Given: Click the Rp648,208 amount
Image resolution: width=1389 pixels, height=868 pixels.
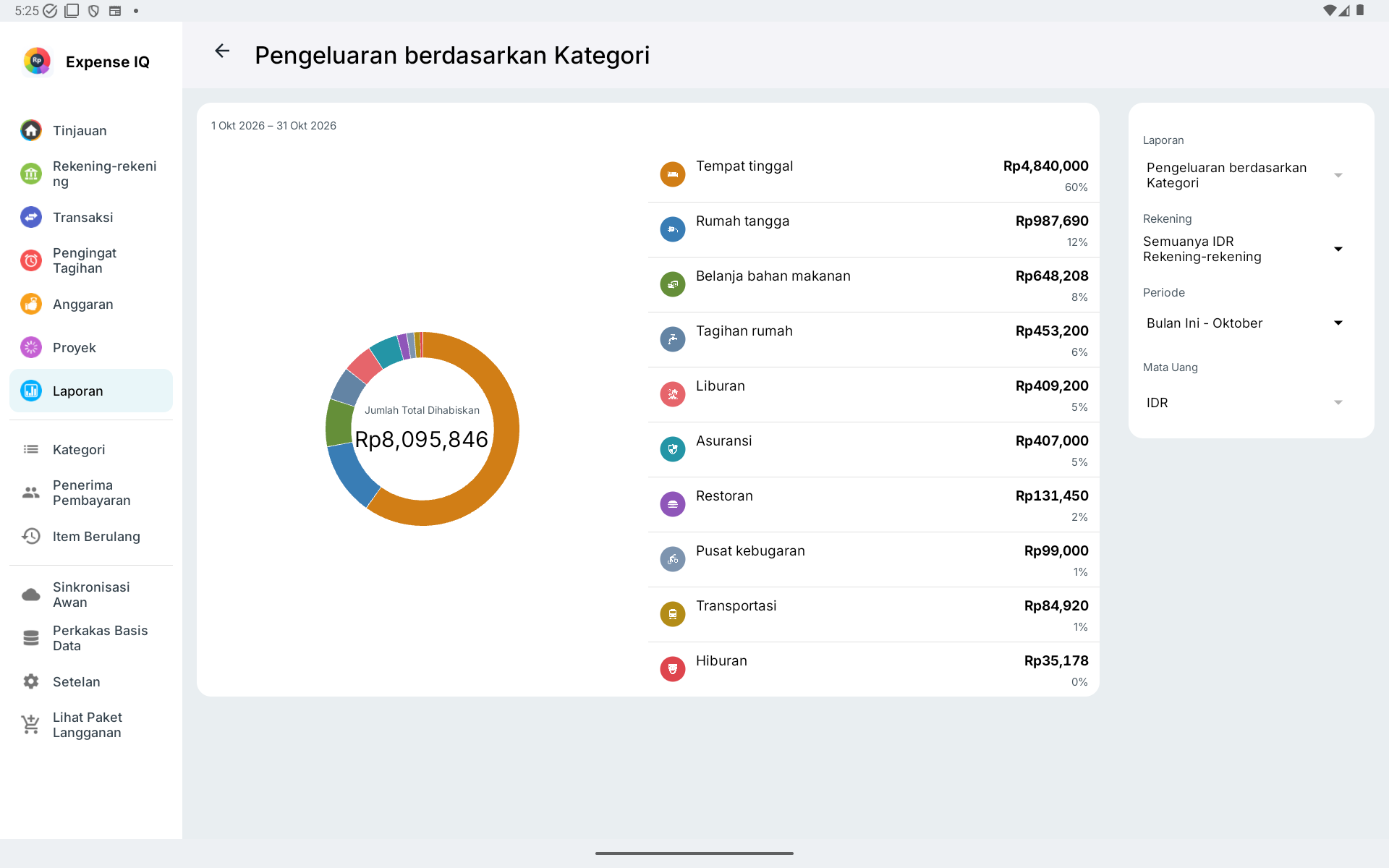Looking at the screenshot, I should tap(1052, 276).
